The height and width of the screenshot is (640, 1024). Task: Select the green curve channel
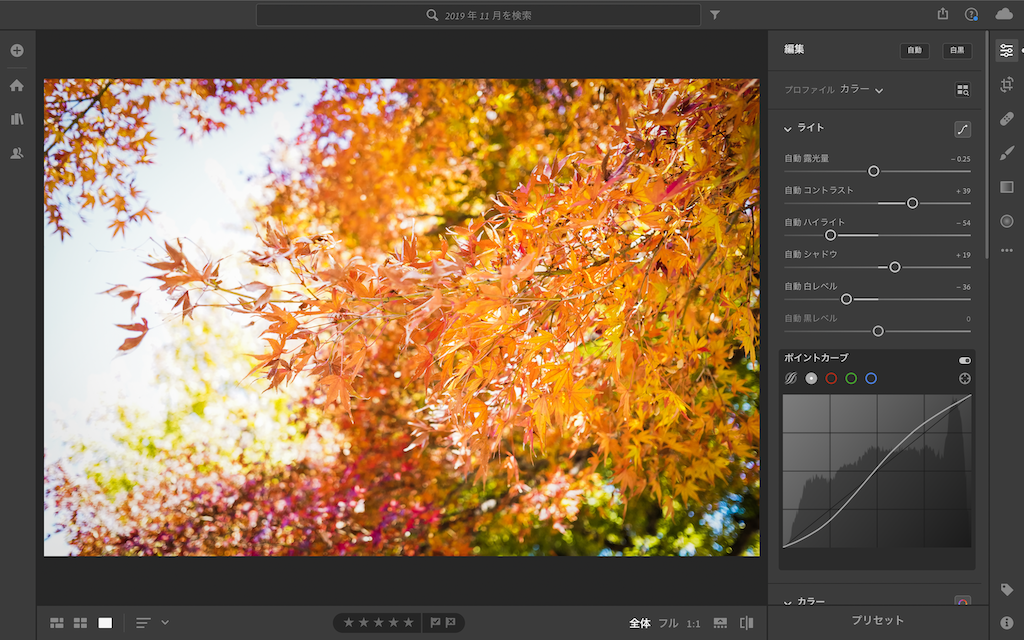click(x=851, y=379)
